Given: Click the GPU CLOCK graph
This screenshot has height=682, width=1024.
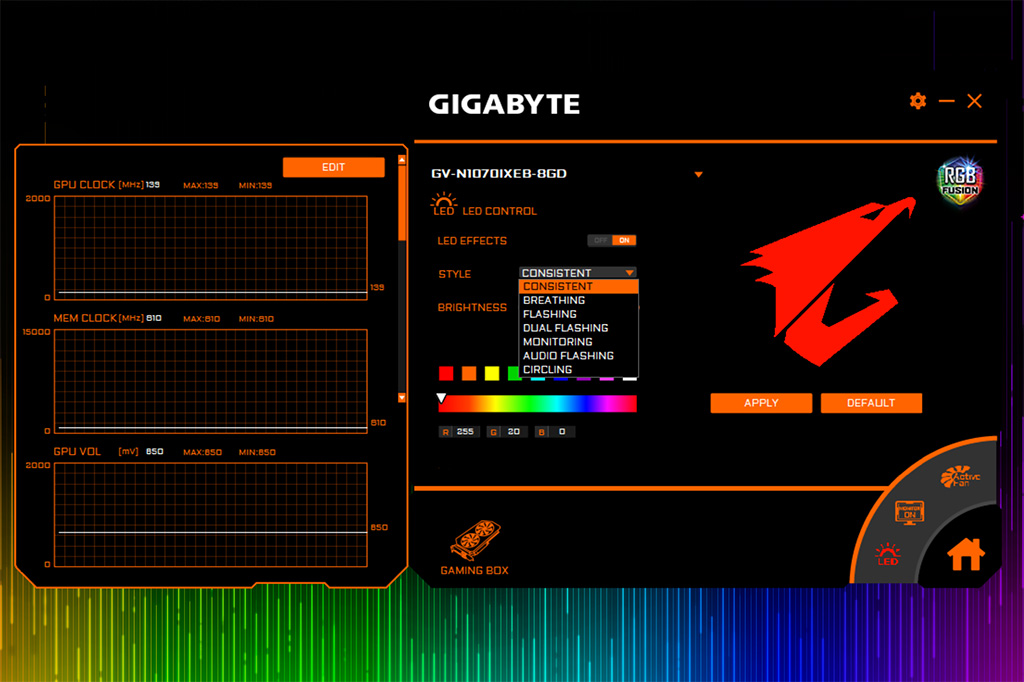Looking at the screenshot, I should tap(210, 248).
